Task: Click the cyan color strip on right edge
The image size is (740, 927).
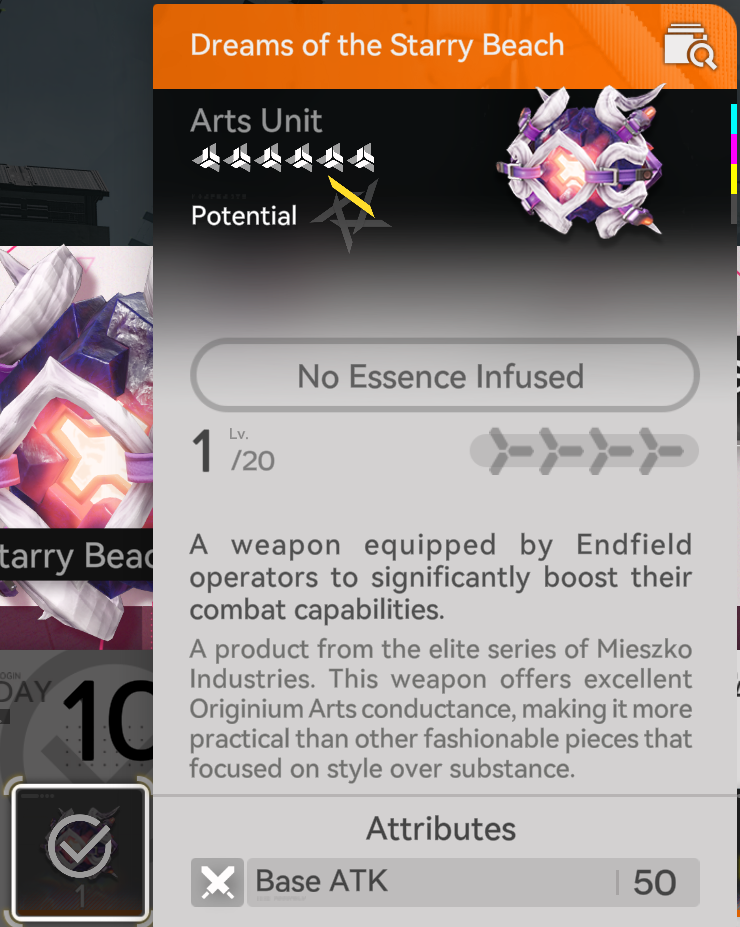Action: coord(734,119)
